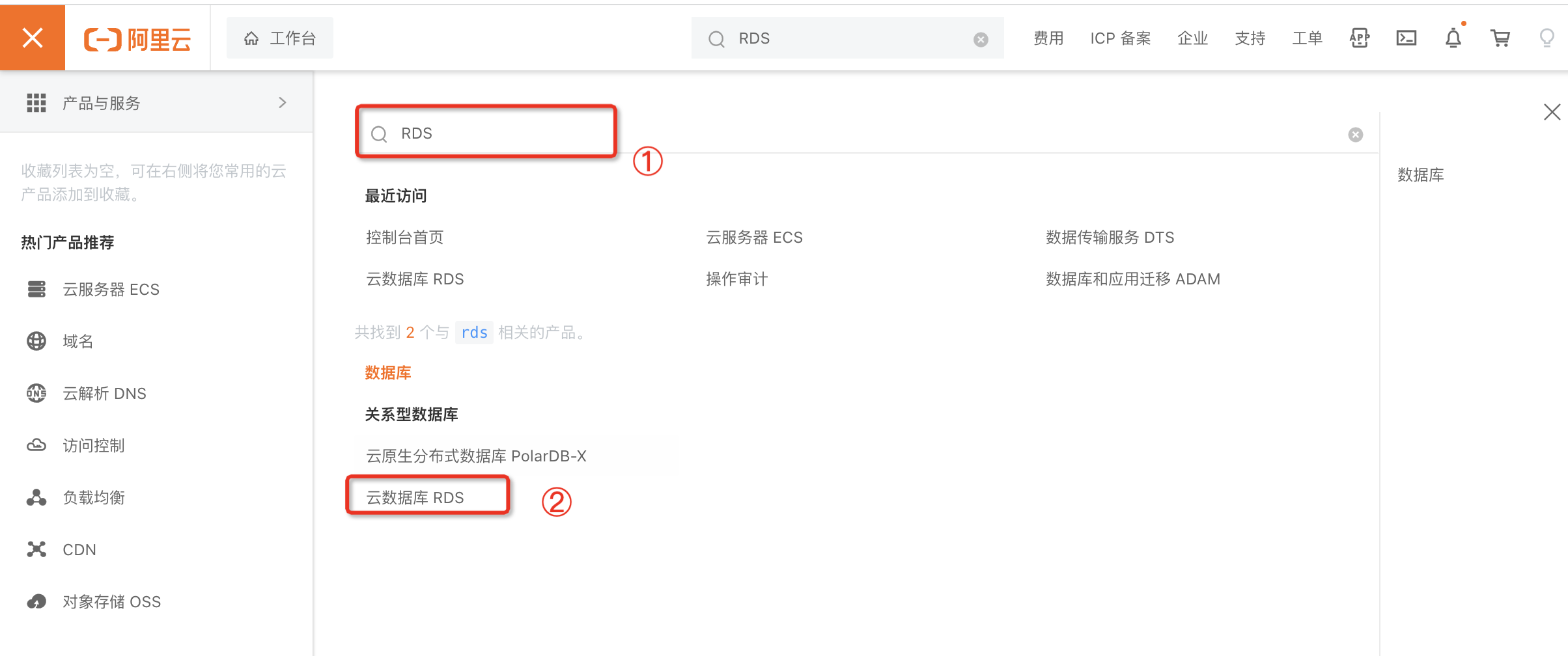Open 操作审计 in recent visits
This screenshot has width=1568, height=656.
tap(737, 279)
